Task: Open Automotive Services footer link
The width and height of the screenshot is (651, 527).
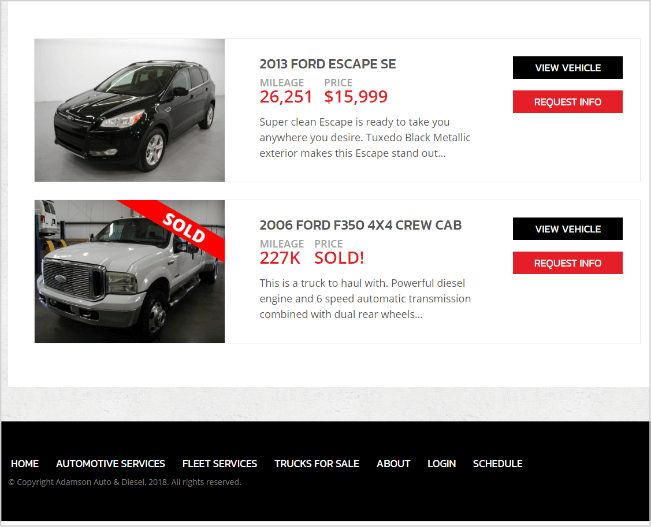Action: point(110,463)
